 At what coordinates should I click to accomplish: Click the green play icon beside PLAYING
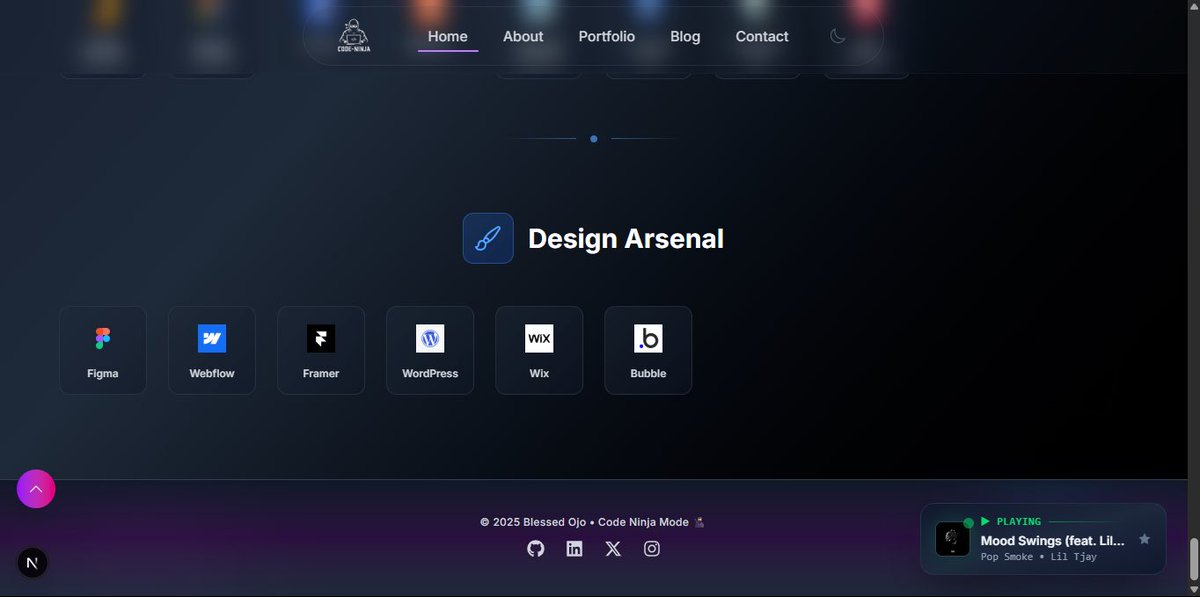point(985,521)
